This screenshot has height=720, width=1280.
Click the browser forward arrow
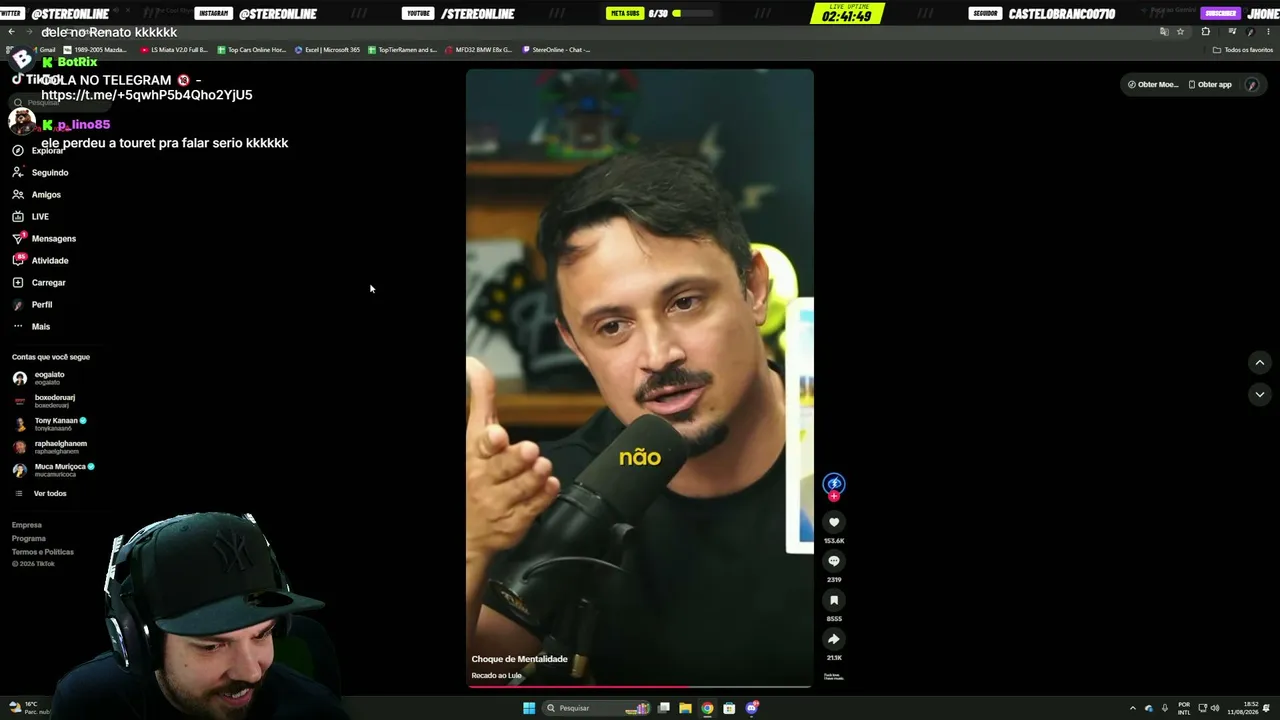[x=28, y=32]
